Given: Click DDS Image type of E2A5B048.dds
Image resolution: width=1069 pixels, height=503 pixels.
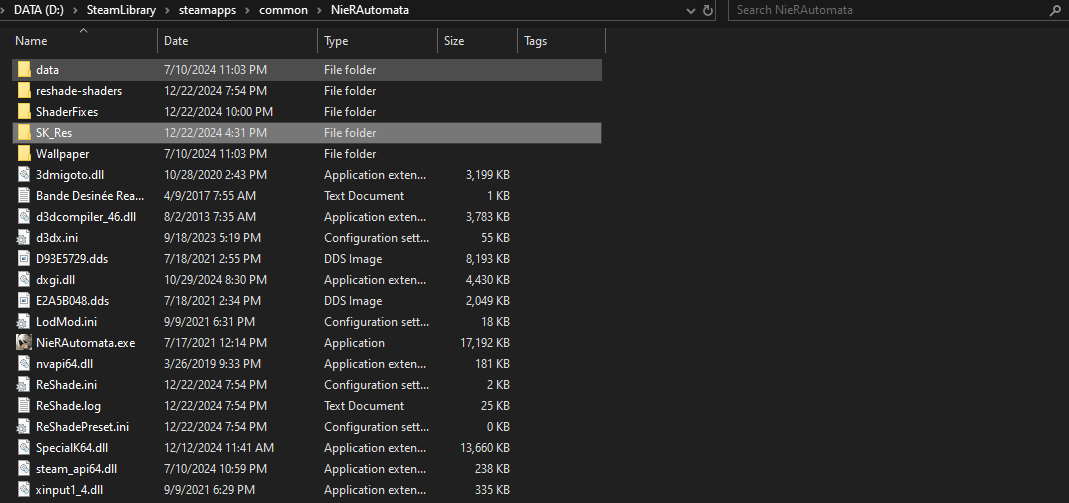Looking at the screenshot, I should click(x=352, y=301).
